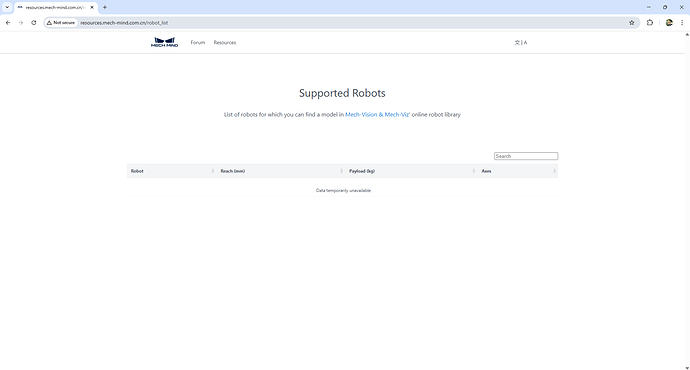
Task: Go back to the previous page
Action: (8, 22)
